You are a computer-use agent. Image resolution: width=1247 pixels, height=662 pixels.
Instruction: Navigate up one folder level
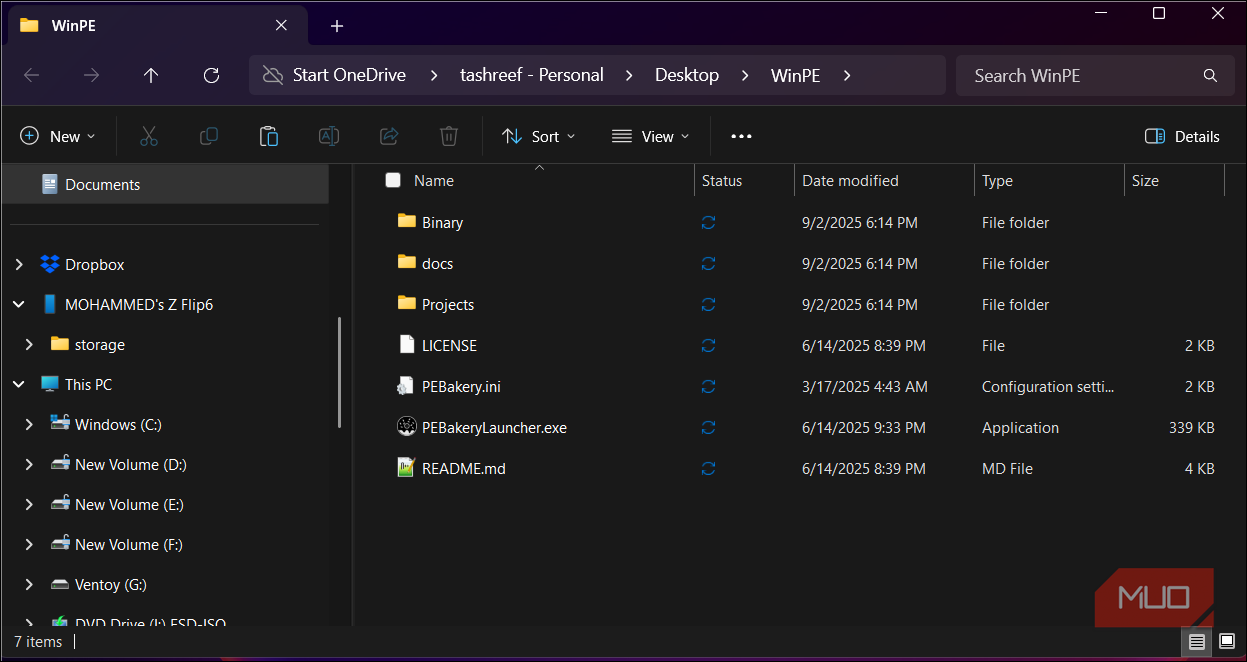tap(151, 75)
